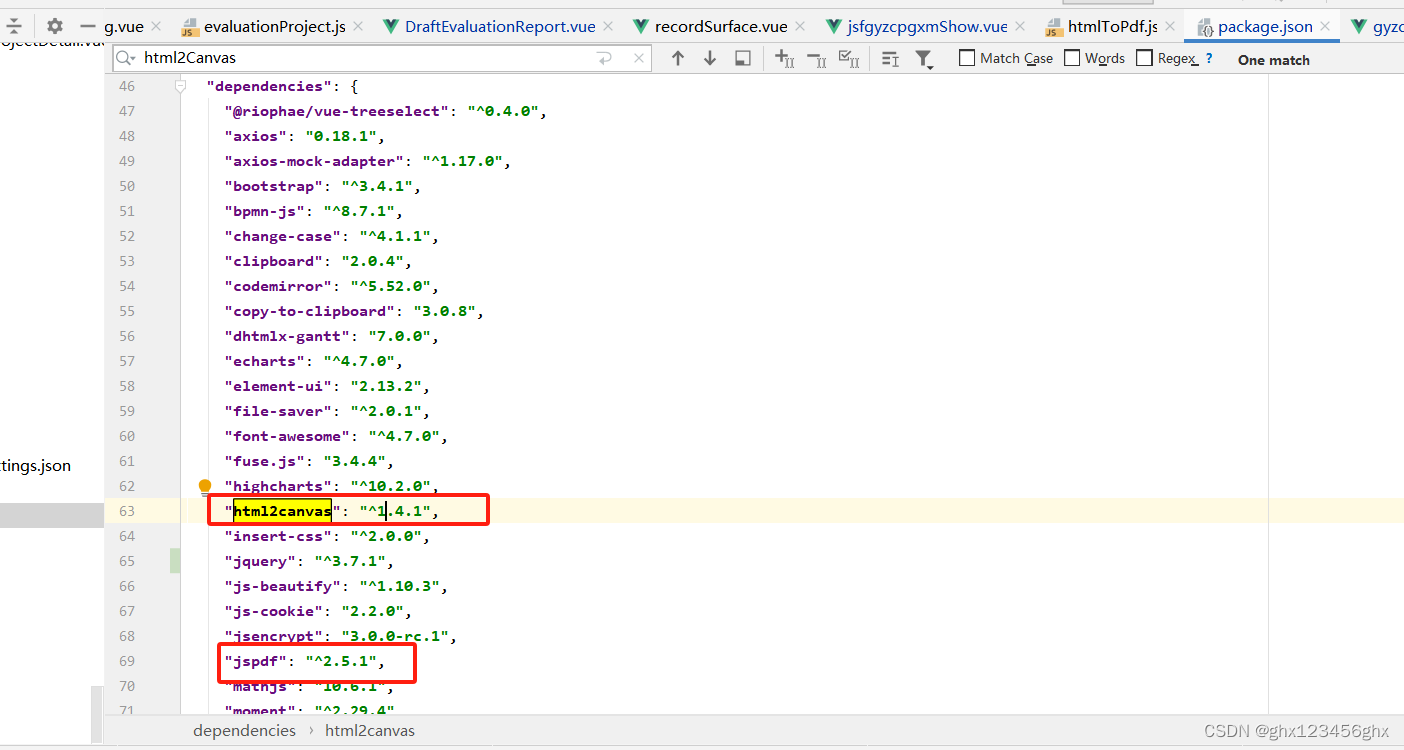The height and width of the screenshot is (750, 1404).
Task: Click the "bpmn-js" dependency key
Action: (x=265, y=211)
